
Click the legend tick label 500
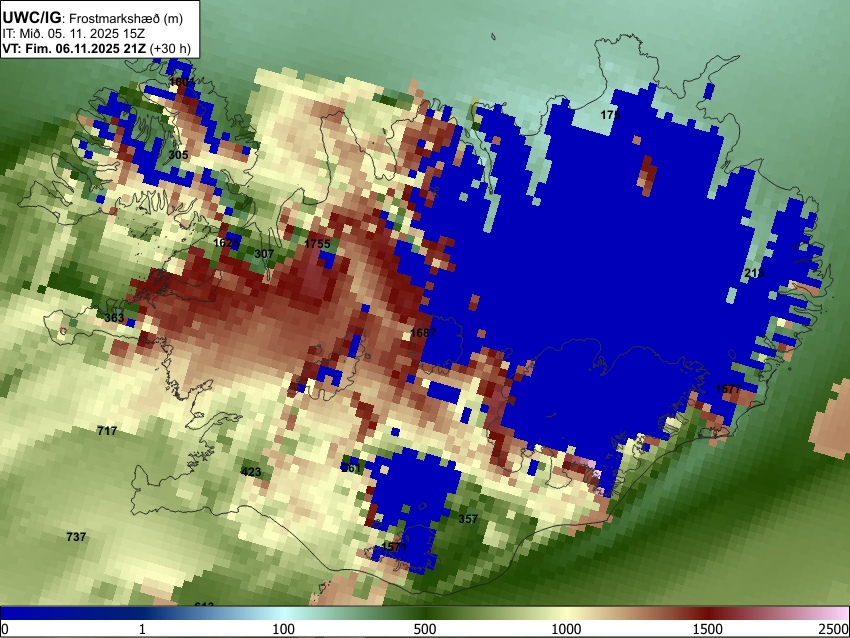(425, 629)
